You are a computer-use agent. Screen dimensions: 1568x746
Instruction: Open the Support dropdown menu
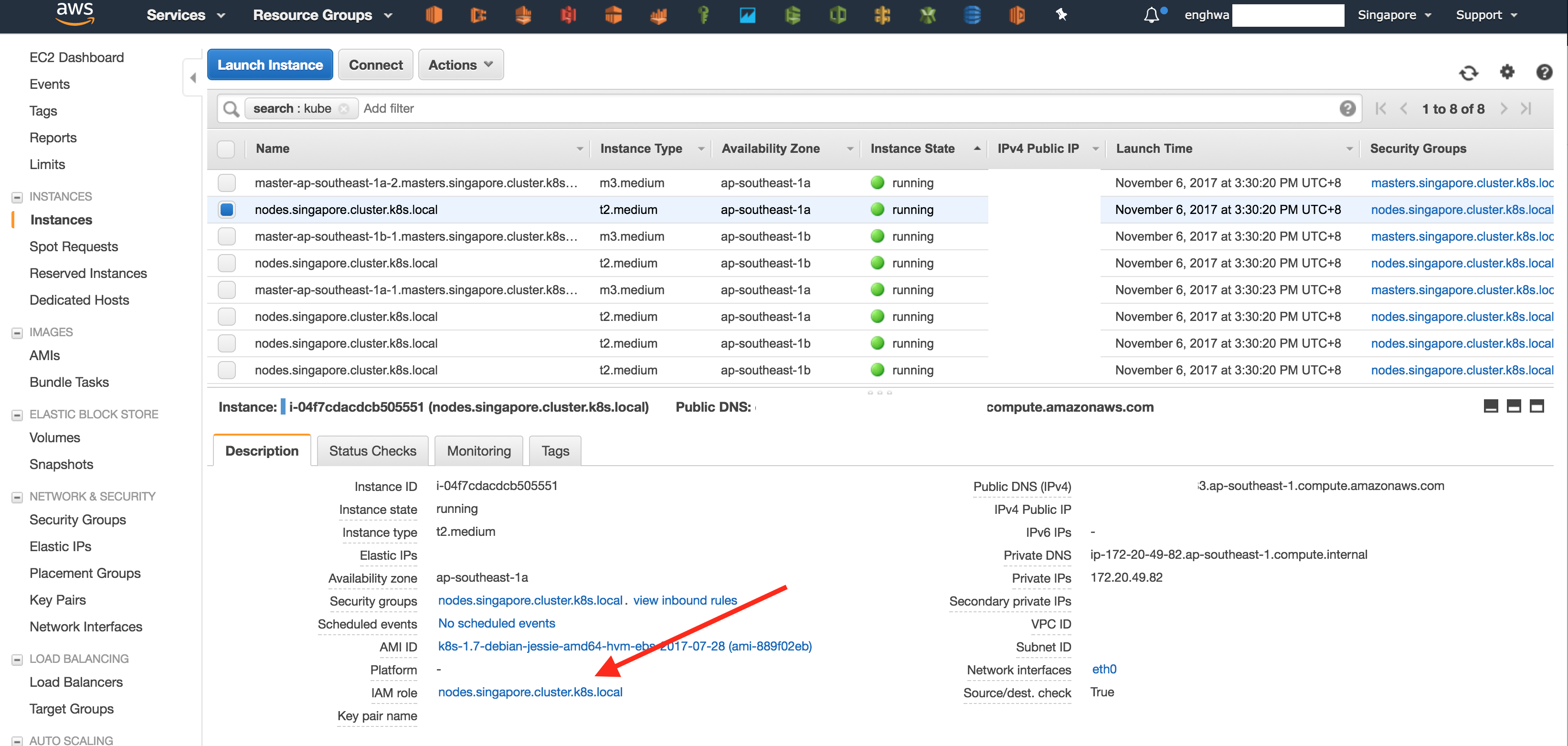[x=1486, y=15]
